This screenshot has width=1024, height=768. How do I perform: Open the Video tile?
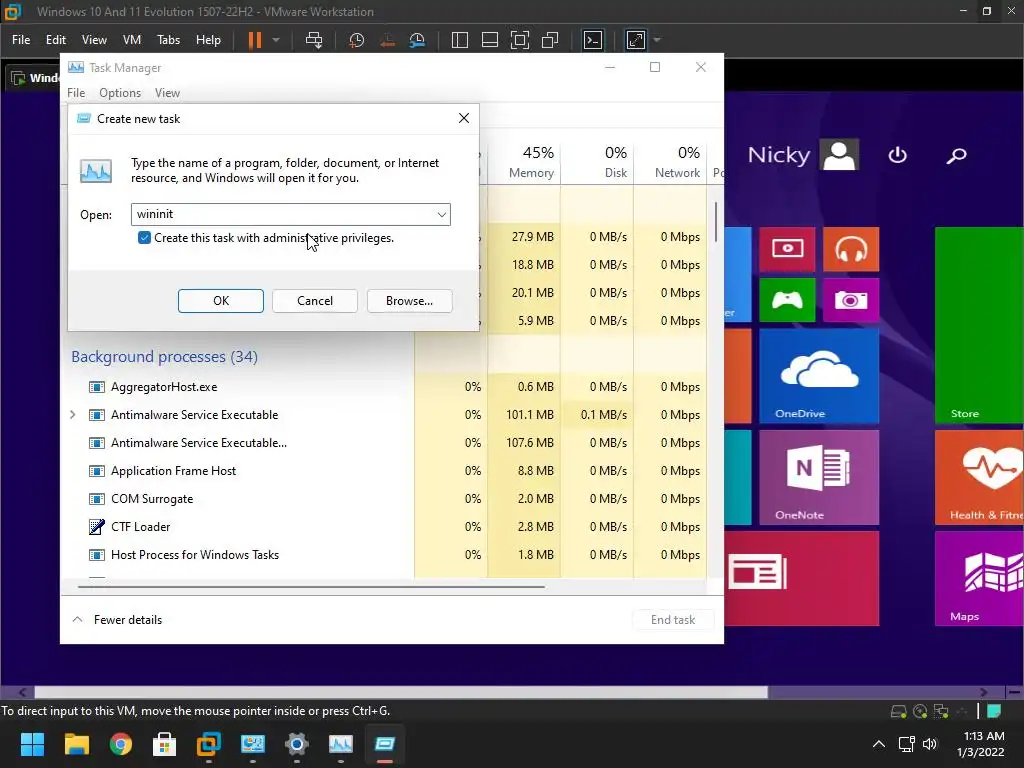pos(787,249)
